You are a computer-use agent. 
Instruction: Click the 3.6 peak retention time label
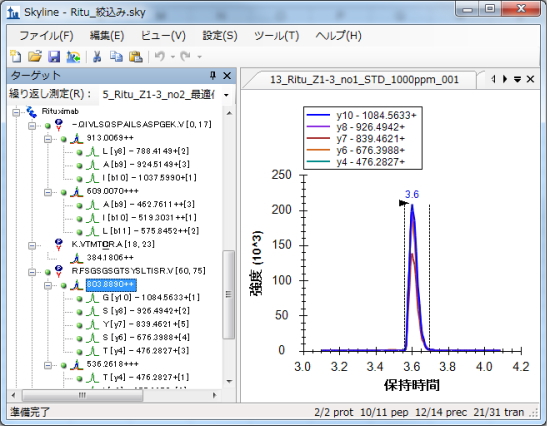pyautogui.click(x=412, y=194)
